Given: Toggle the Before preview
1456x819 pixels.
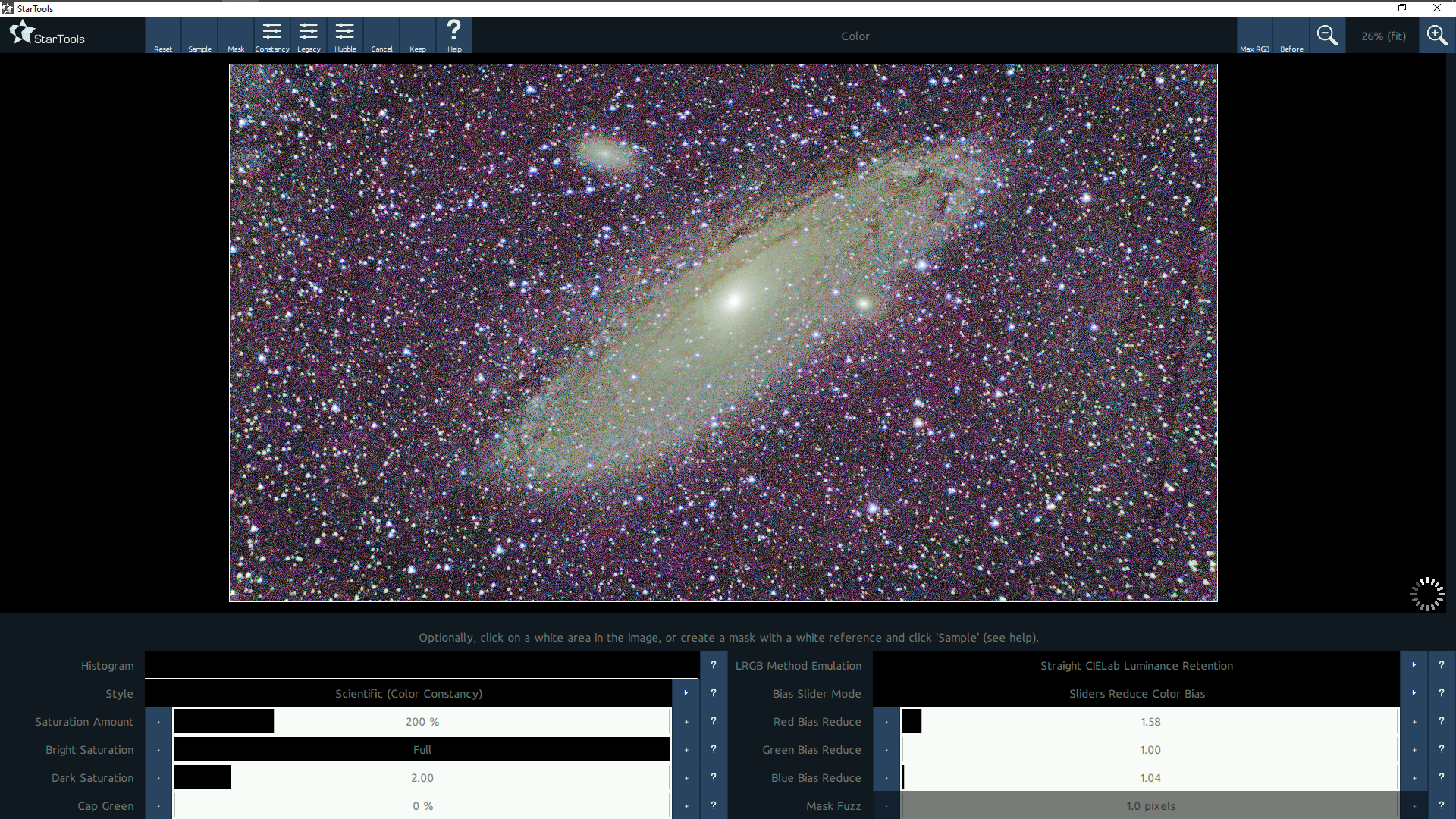Looking at the screenshot, I should click(1291, 36).
